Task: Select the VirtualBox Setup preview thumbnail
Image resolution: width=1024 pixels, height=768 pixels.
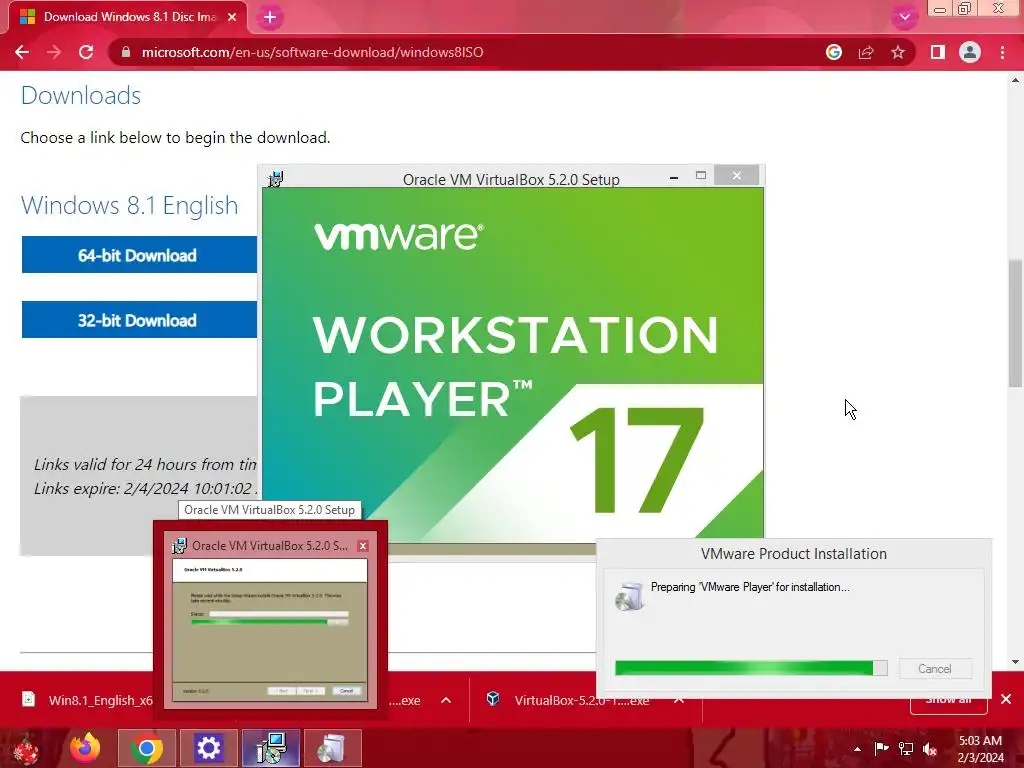Action: click(270, 630)
